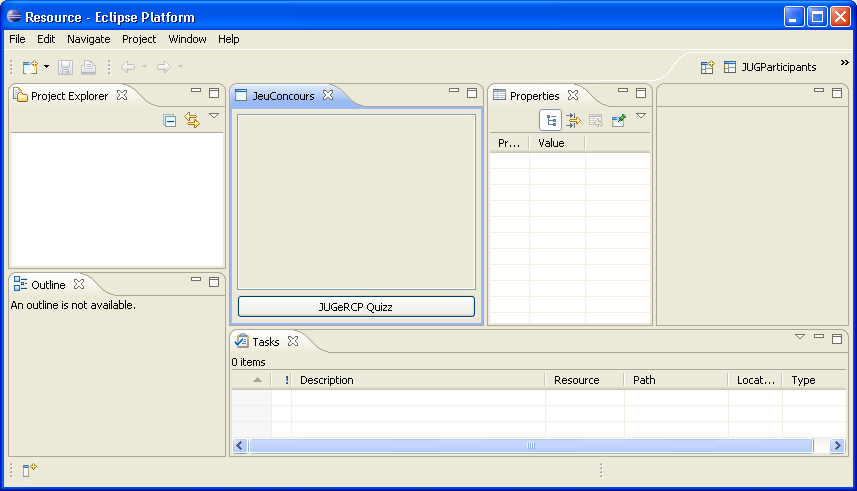Minimize the Outline view panel

tap(196, 282)
